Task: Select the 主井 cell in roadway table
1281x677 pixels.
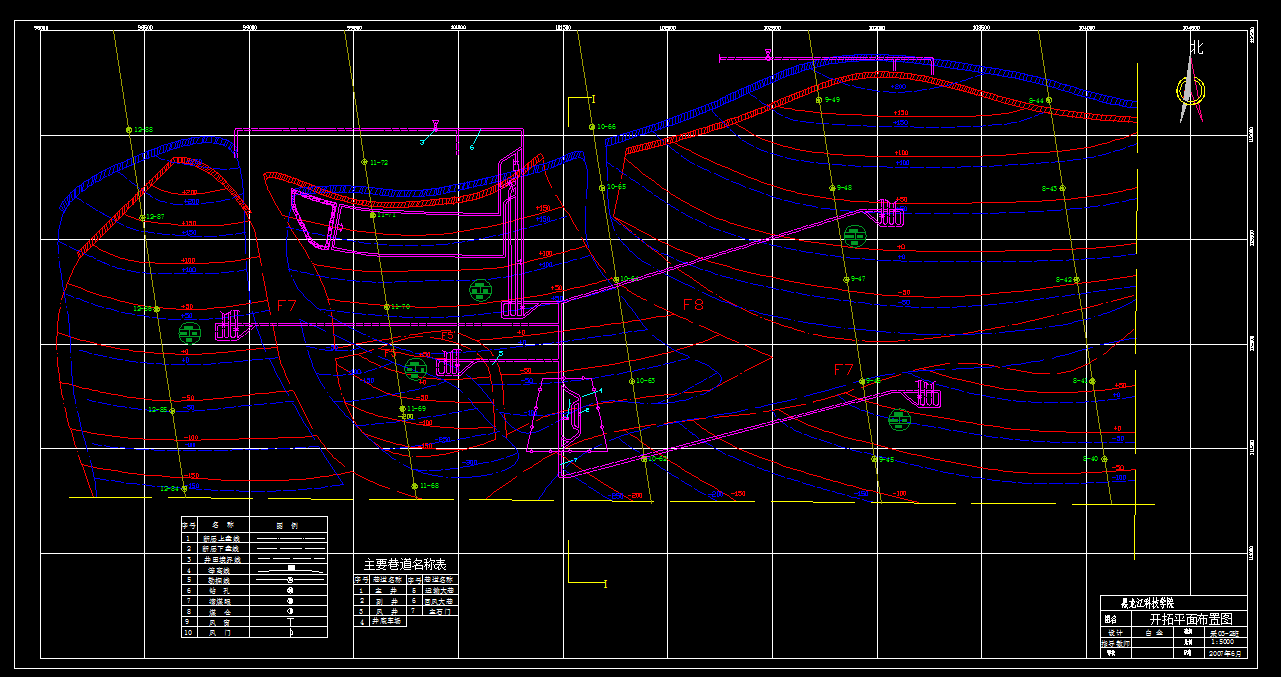Action: [387, 590]
